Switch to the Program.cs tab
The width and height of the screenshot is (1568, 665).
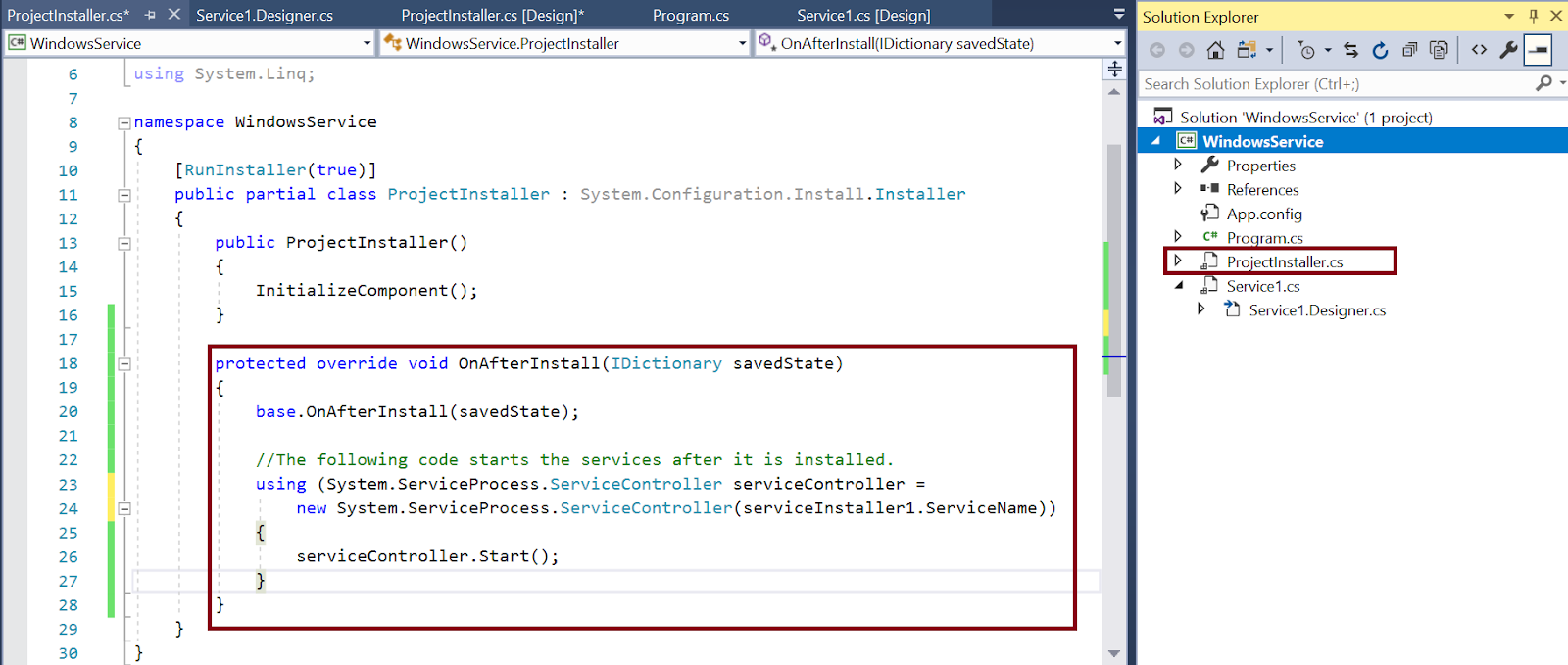pos(691,15)
